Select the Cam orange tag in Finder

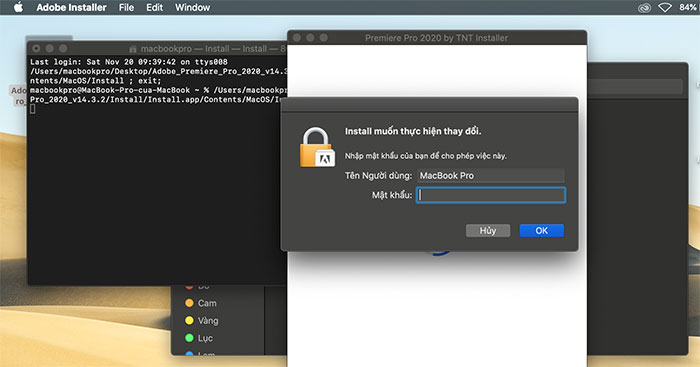pos(201,303)
